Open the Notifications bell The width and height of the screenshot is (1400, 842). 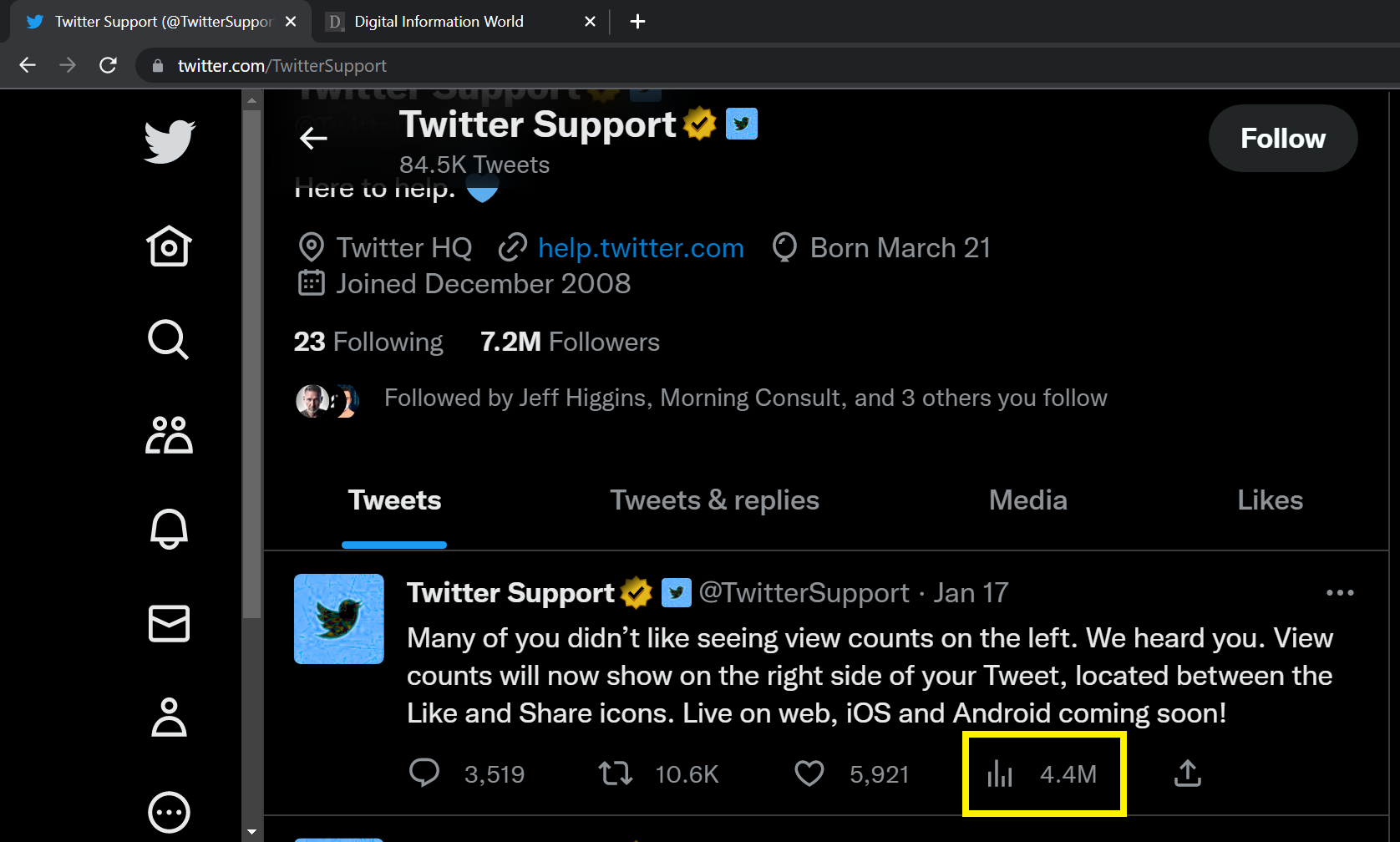tap(169, 529)
